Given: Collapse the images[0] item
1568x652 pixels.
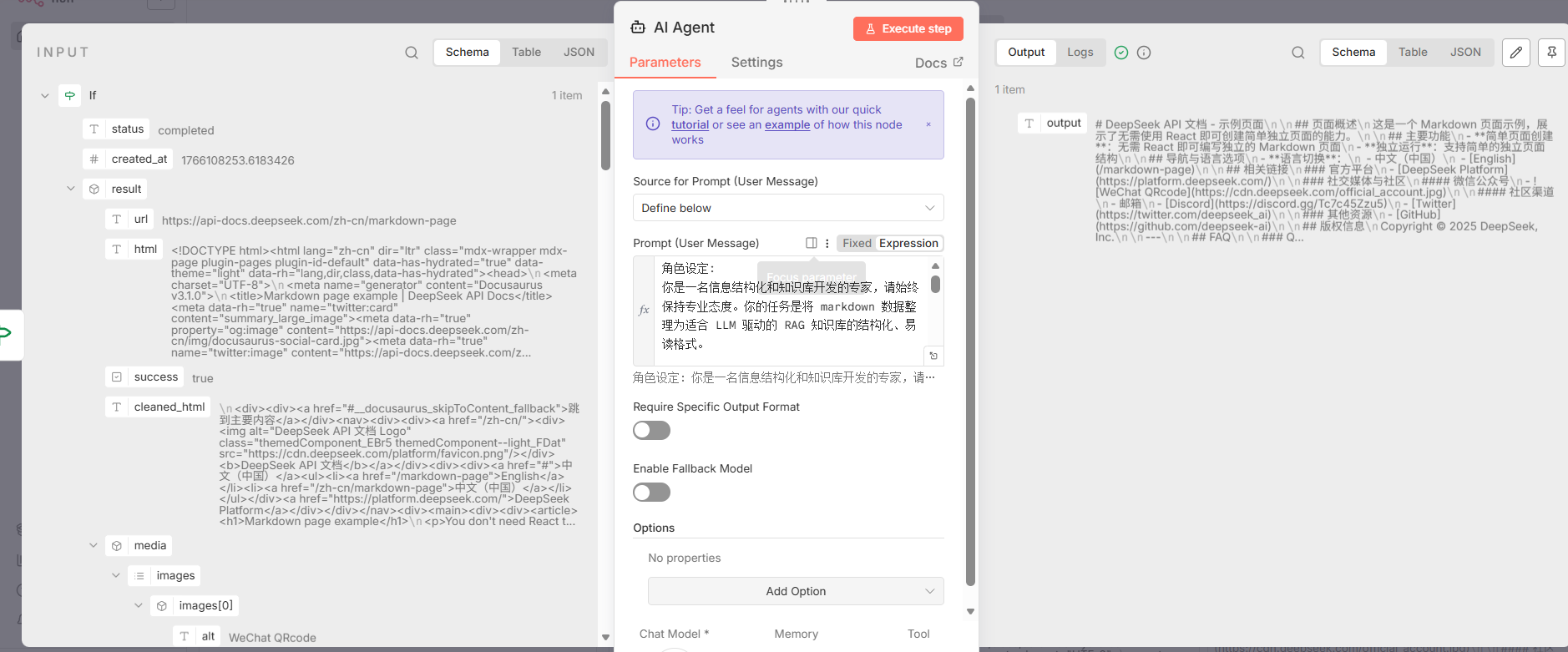Looking at the screenshot, I should click(x=139, y=605).
